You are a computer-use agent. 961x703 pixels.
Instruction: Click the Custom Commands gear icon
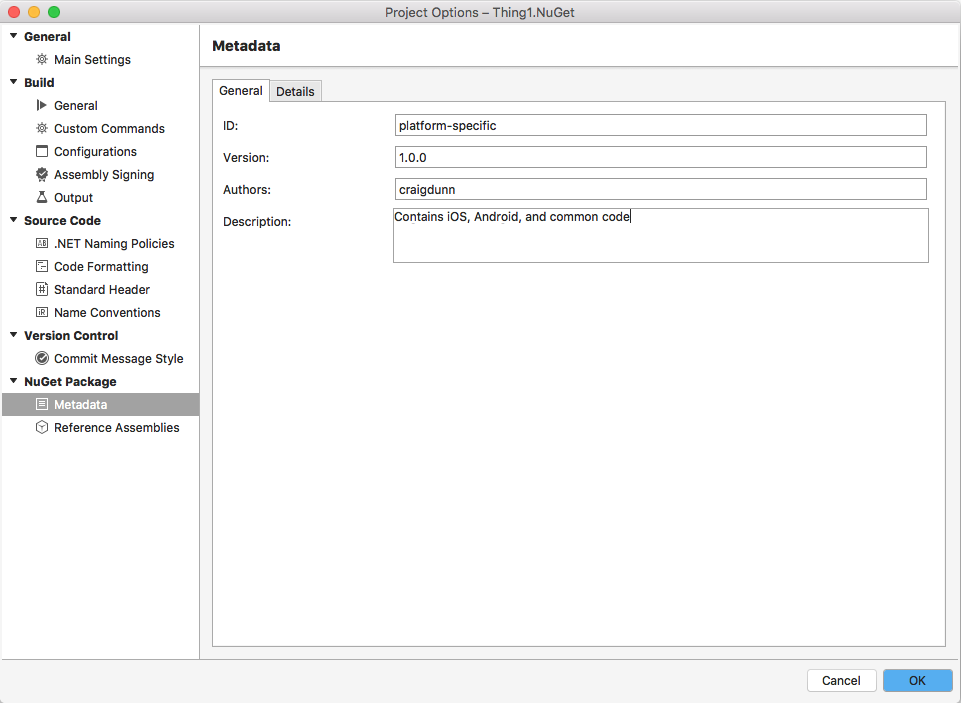point(42,129)
